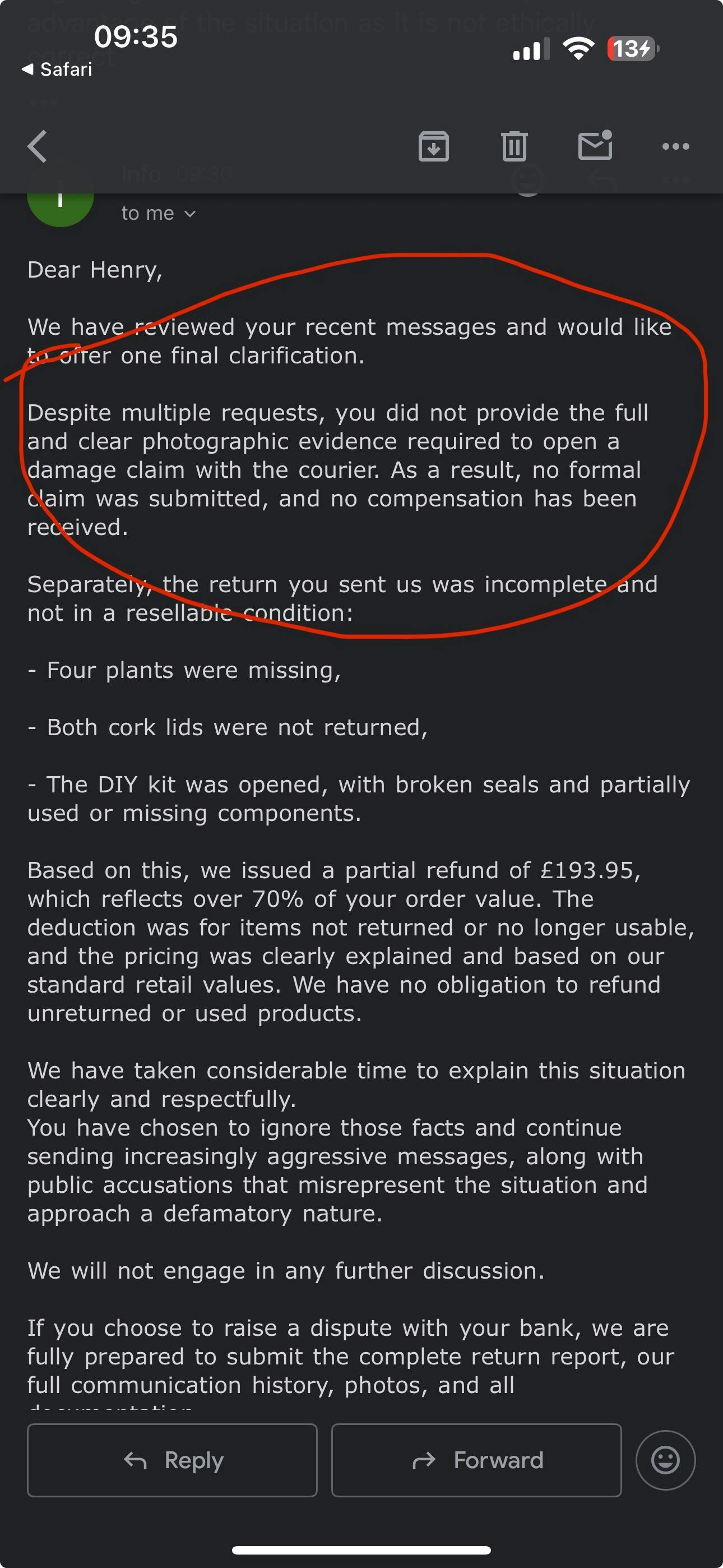Tap the Wi-Fi icon in the status bar
The image size is (723, 1568).
(578, 49)
